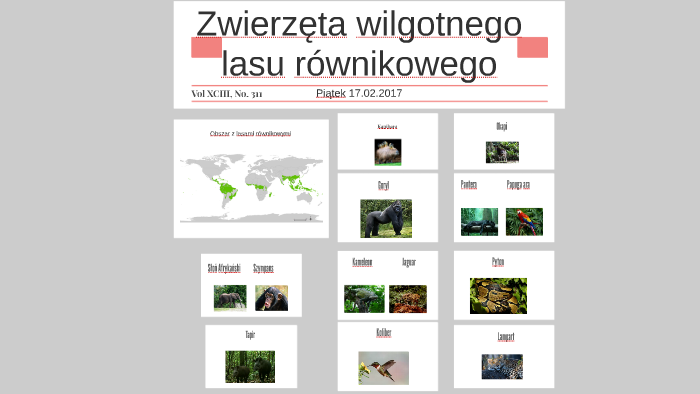Open the leopard photo
Viewport: 700px width, 394px height.
point(502,367)
